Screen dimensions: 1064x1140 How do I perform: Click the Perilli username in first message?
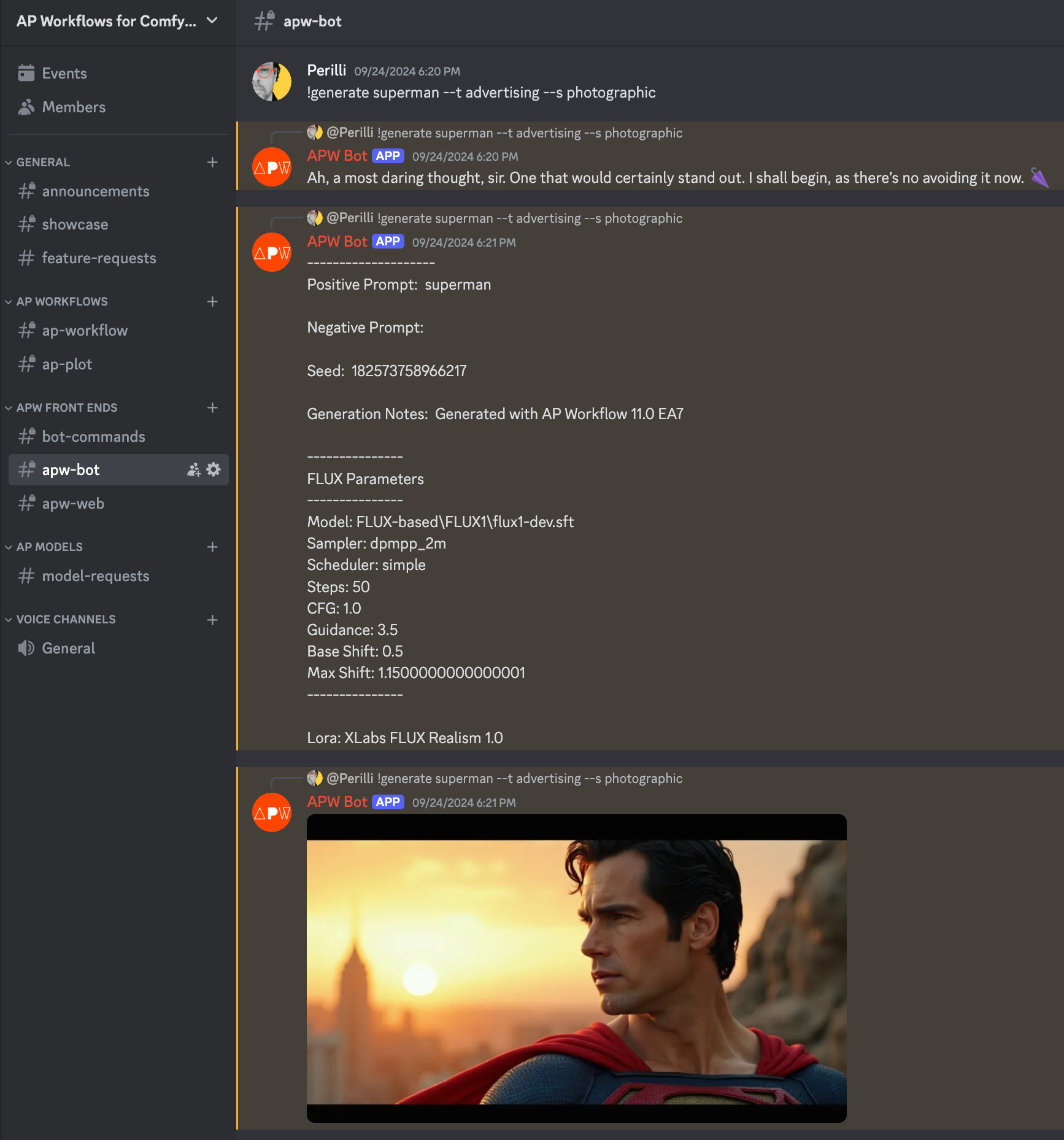pyautogui.click(x=326, y=70)
